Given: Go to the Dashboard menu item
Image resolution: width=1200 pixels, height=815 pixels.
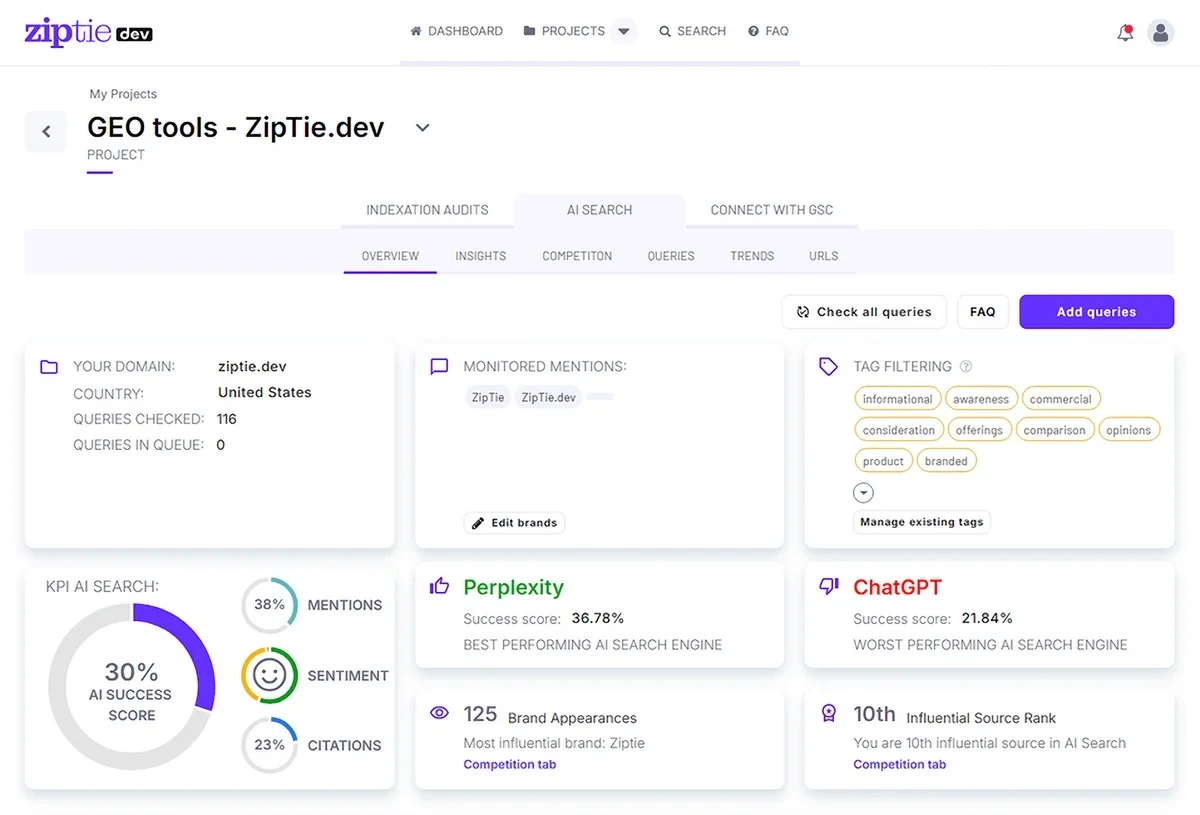Looking at the screenshot, I should click(457, 31).
